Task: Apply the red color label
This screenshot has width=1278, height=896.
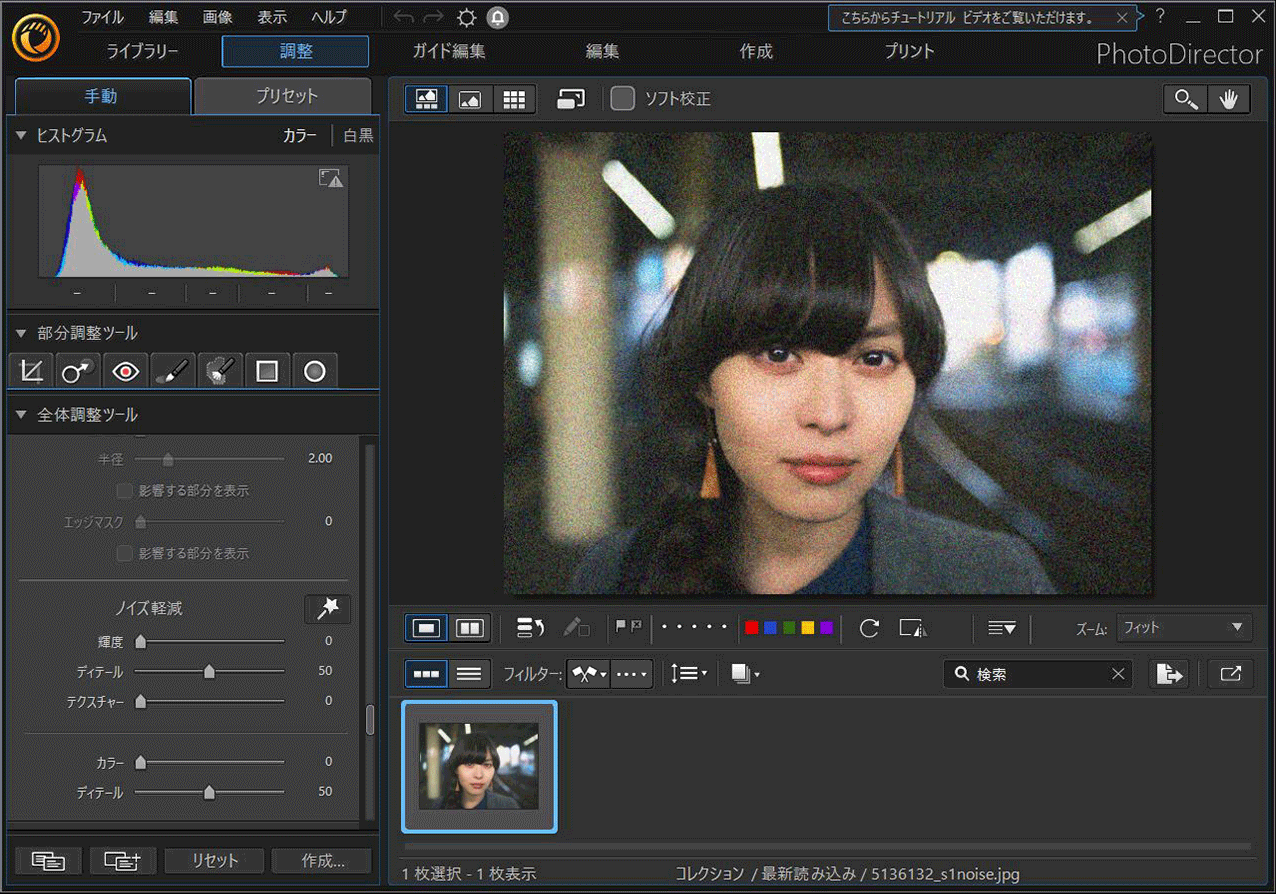Action: (752, 627)
